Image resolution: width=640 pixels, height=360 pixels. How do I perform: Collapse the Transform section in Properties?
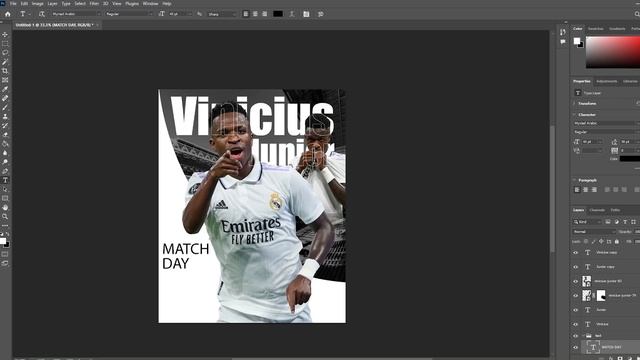click(x=574, y=104)
